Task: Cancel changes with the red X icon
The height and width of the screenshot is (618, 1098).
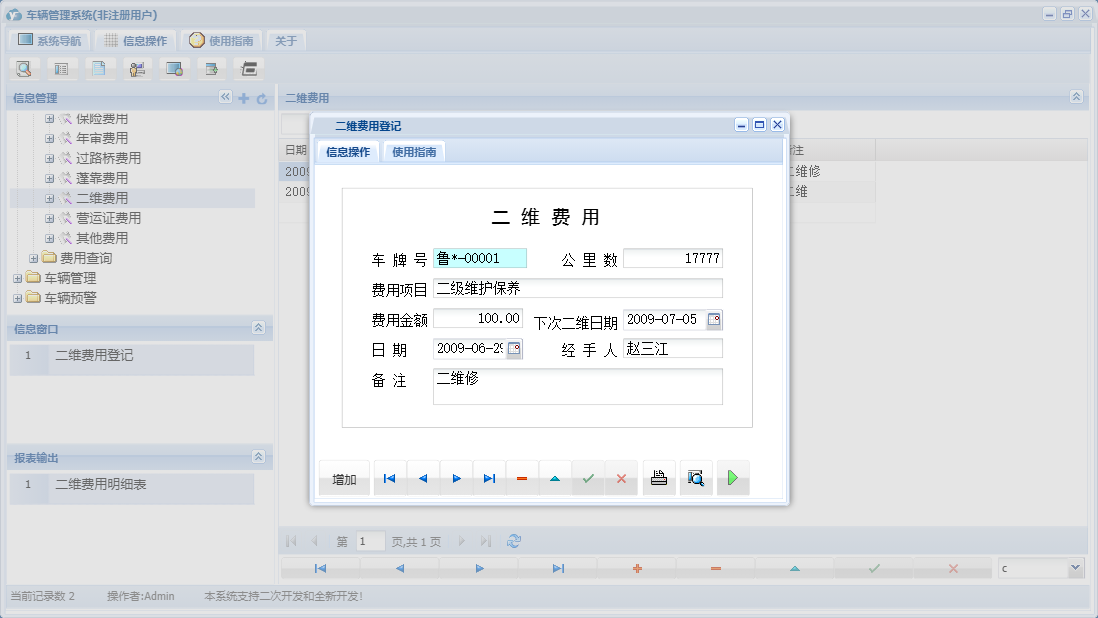Action: coord(621,478)
